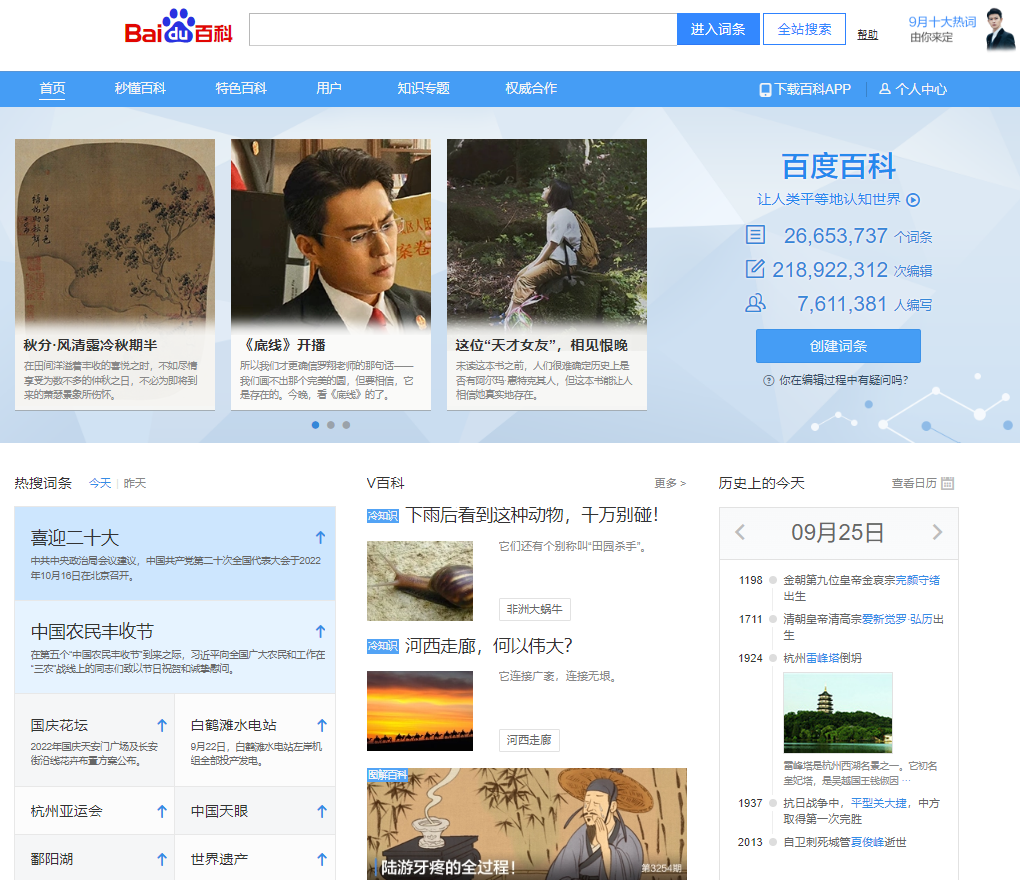The height and width of the screenshot is (880, 1020).
Task: Open the 雷峰塔 thumbnail image
Action: [837, 712]
